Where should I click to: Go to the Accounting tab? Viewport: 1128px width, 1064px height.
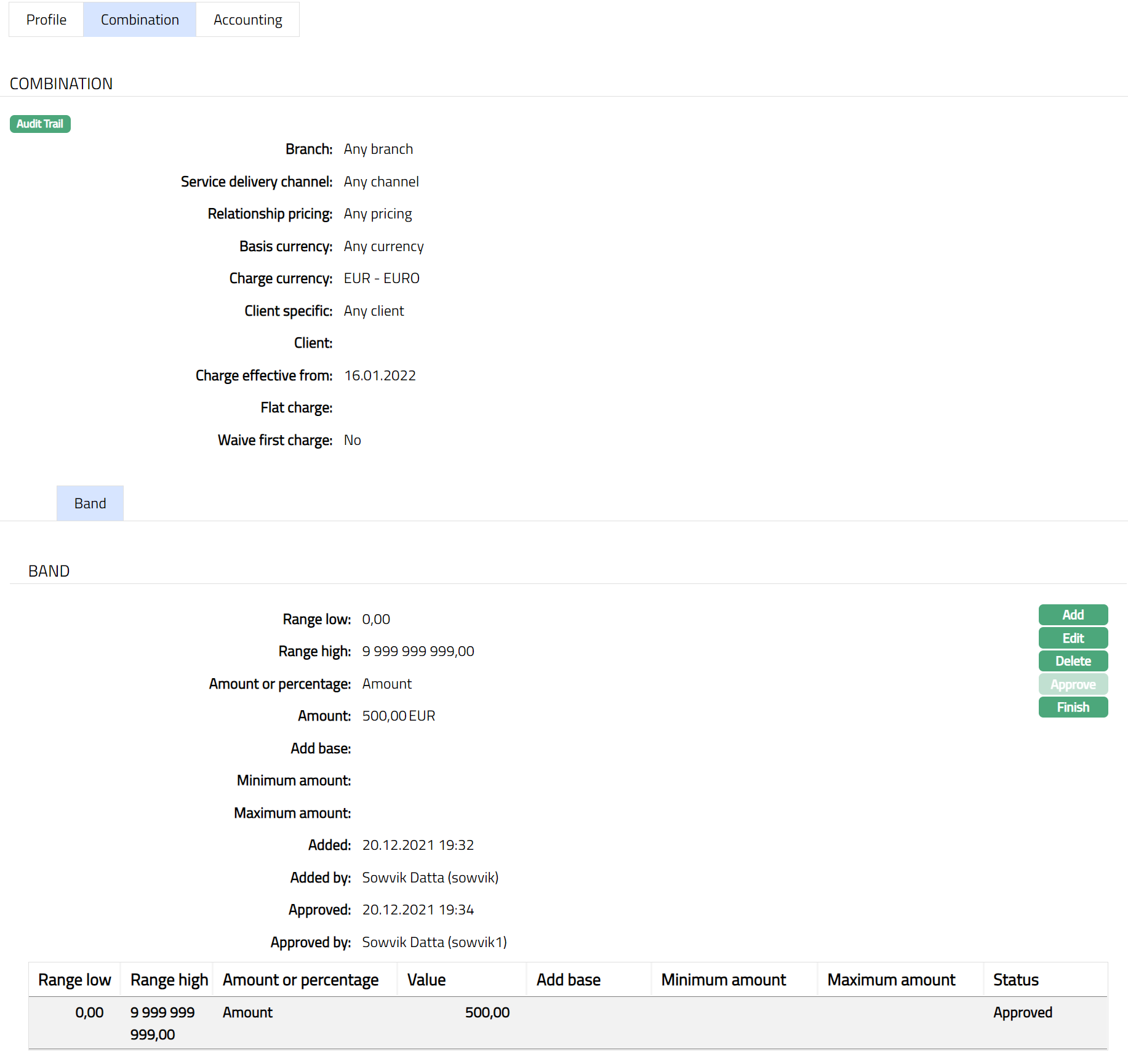[247, 20]
